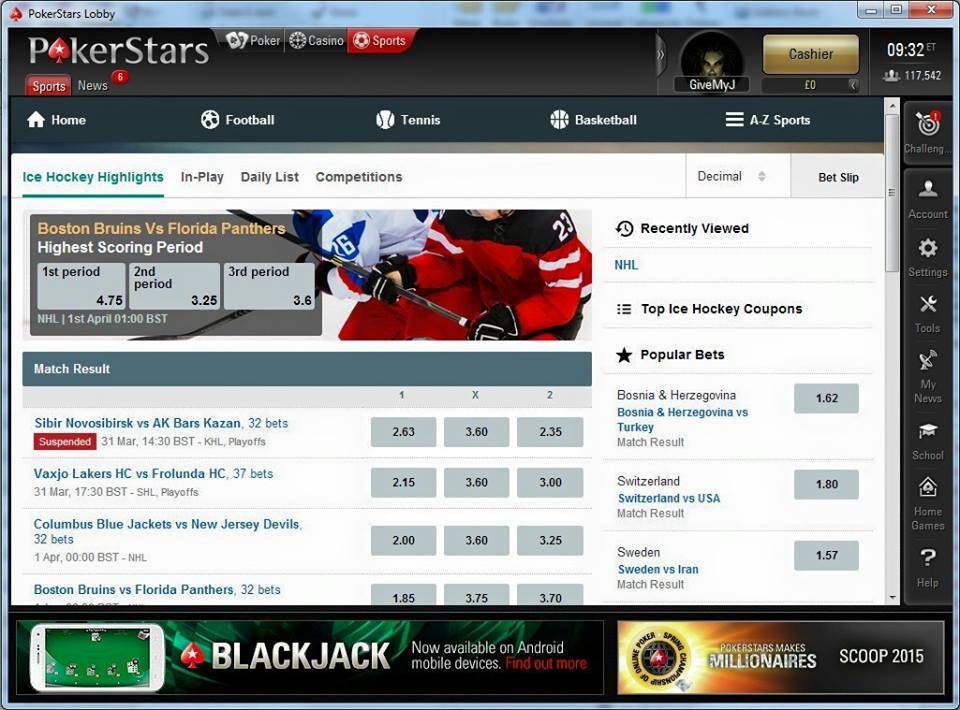The width and height of the screenshot is (960, 710).
Task: Open the Switzerland vs USA link
Action: pos(668,498)
